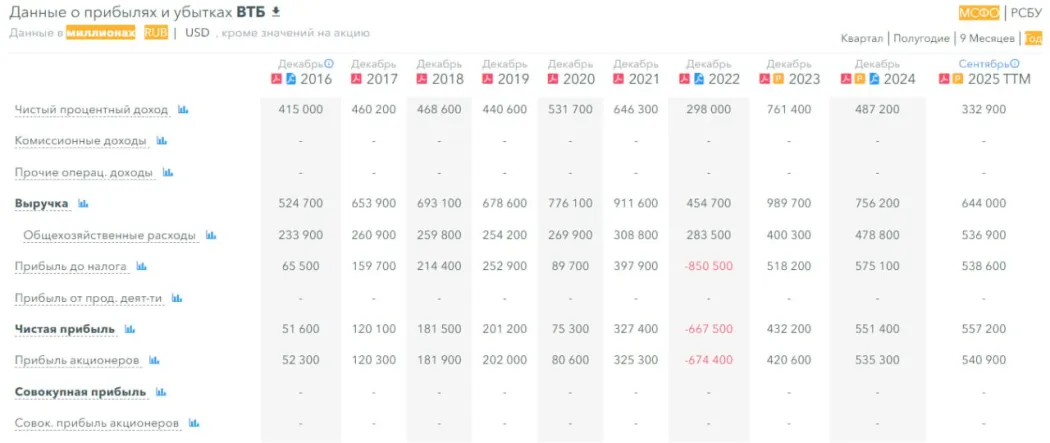The height and width of the screenshot is (443, 1050).
Task: Open the миллионах units selector
Action: 100,32
